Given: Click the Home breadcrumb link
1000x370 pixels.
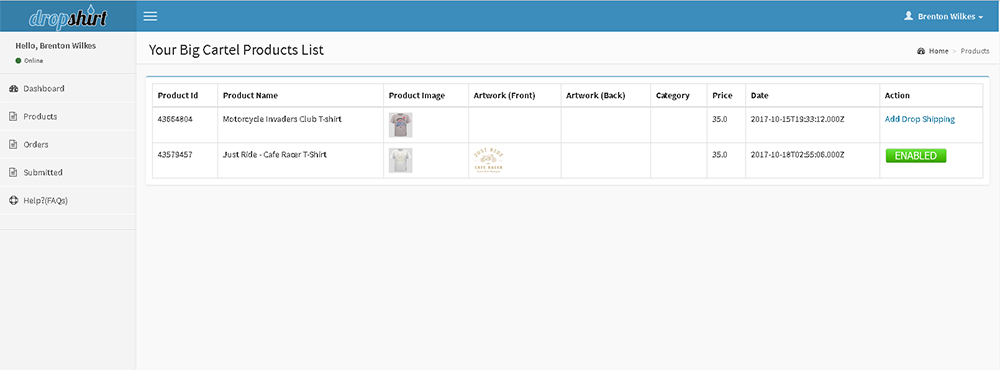Looking at the screenshot, I should pos(938,51).
